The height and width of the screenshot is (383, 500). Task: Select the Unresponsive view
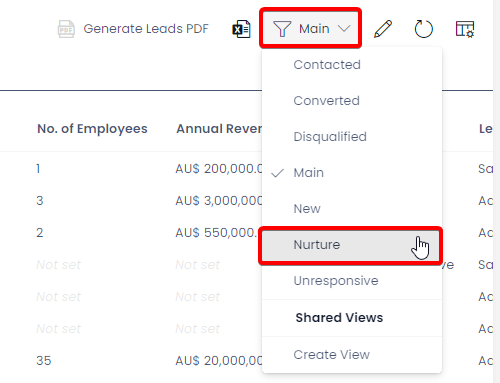[352, 281]
